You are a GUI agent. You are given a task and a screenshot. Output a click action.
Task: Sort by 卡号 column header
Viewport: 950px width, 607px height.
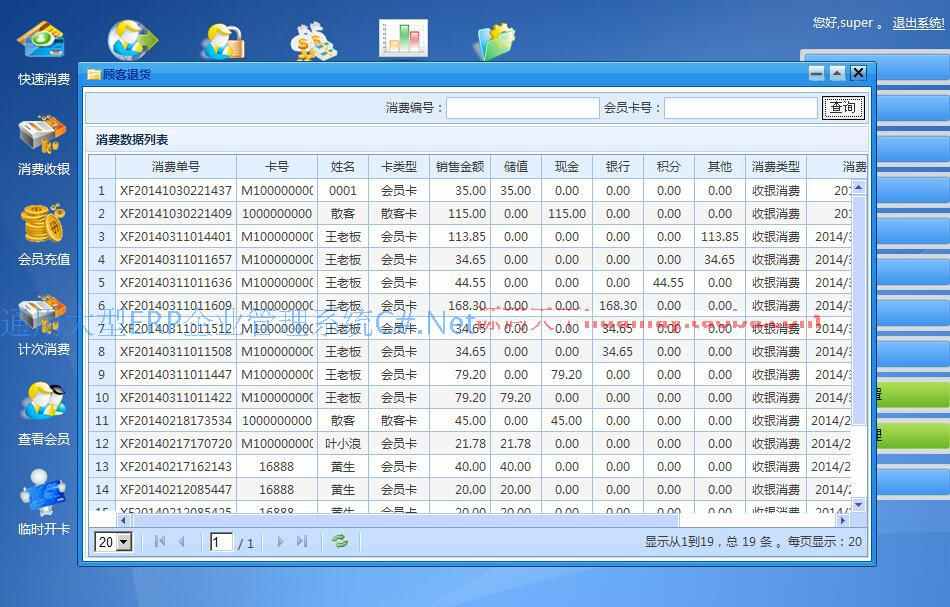click(277, 167)
